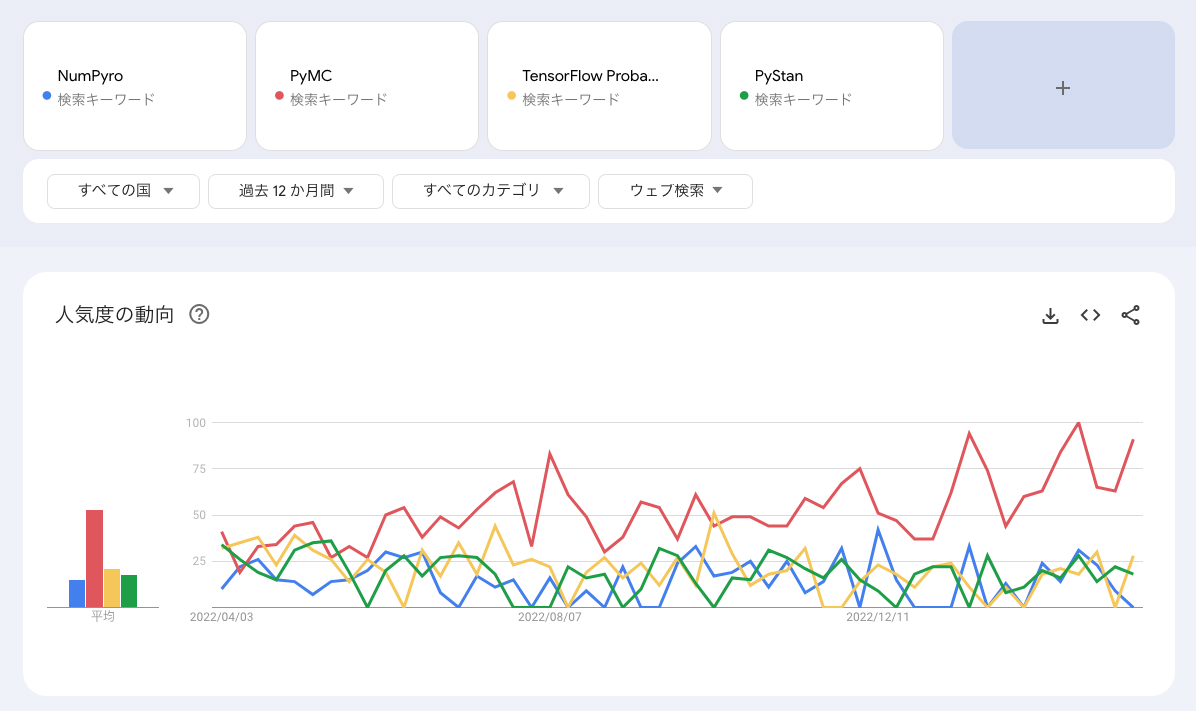Click the red PyMC average bar
Image resolution: width=1196 pixels, height=711 pixels.
(x=95, y=558)
